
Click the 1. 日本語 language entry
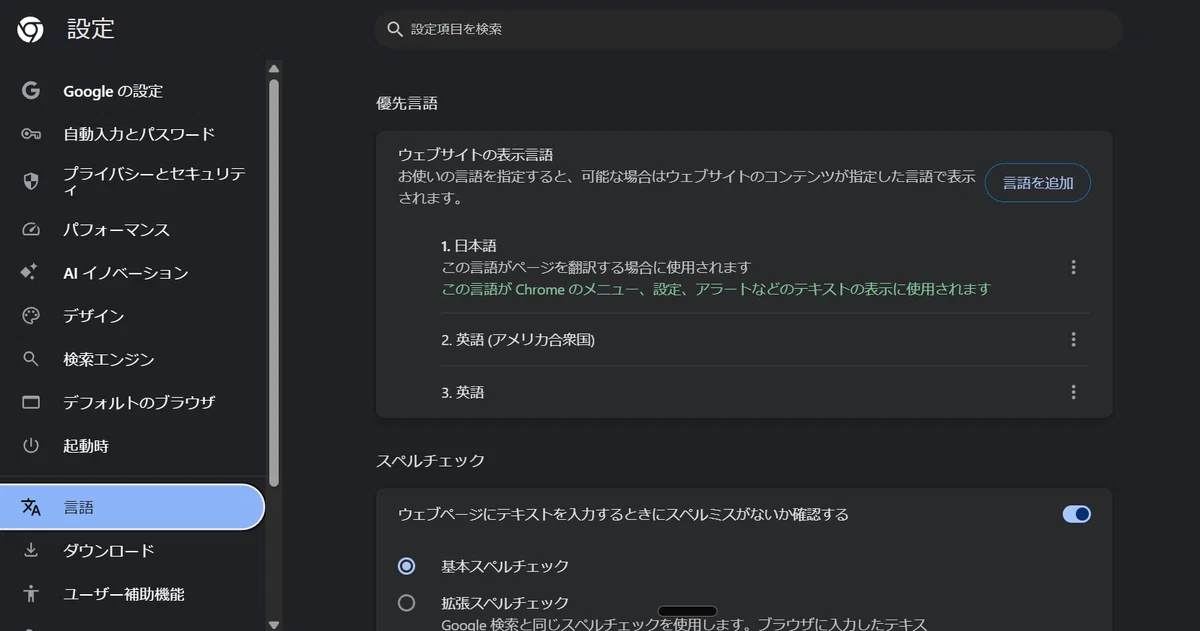point(469,246)
